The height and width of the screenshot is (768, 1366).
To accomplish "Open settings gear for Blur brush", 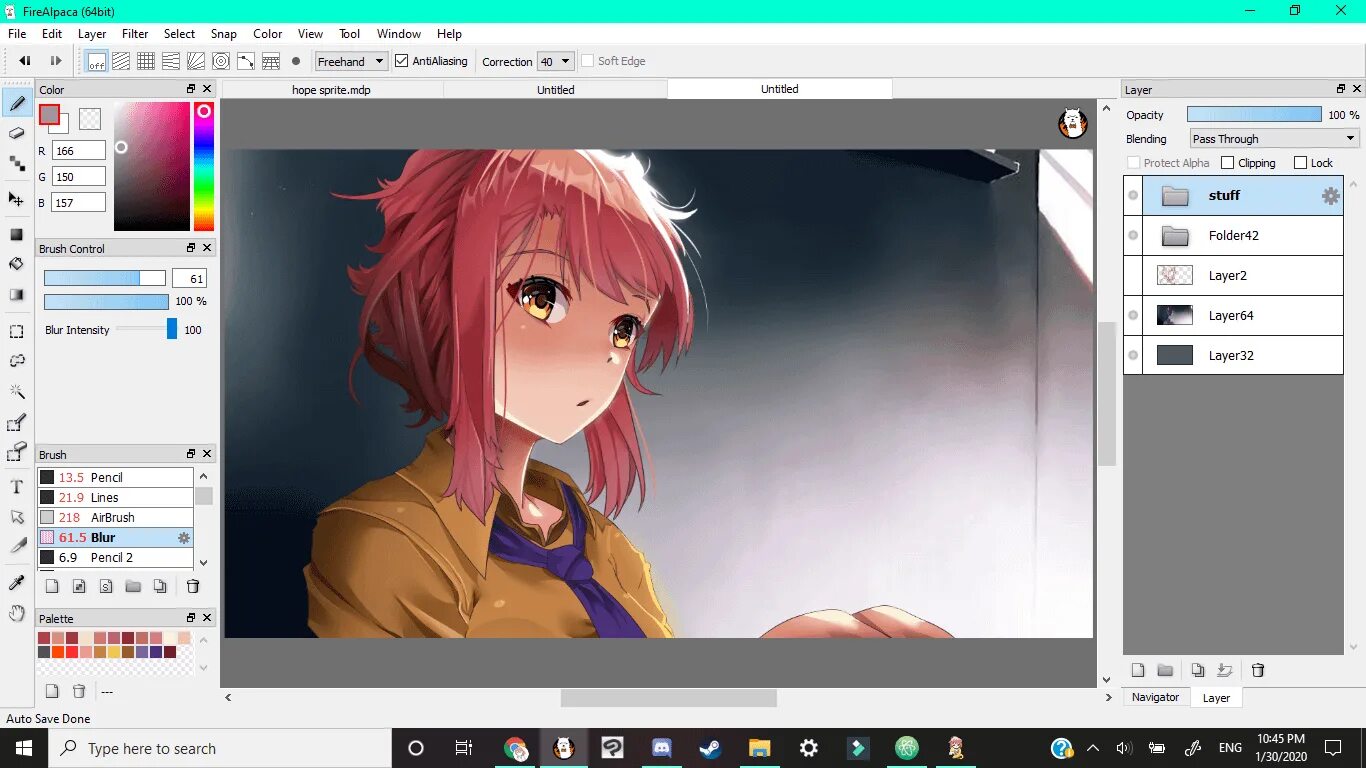I will (184, 538).
